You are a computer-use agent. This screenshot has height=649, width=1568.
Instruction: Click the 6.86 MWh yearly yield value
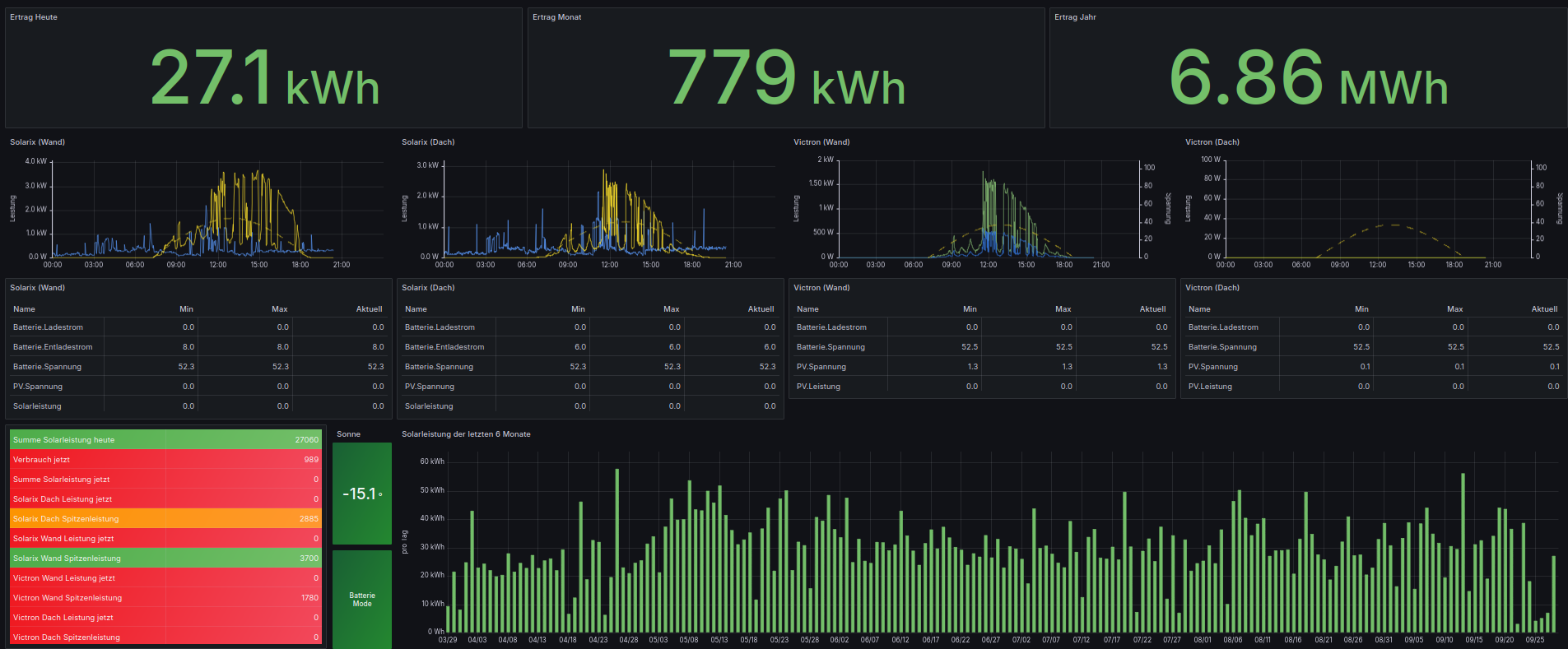(x=1308, y=77)
